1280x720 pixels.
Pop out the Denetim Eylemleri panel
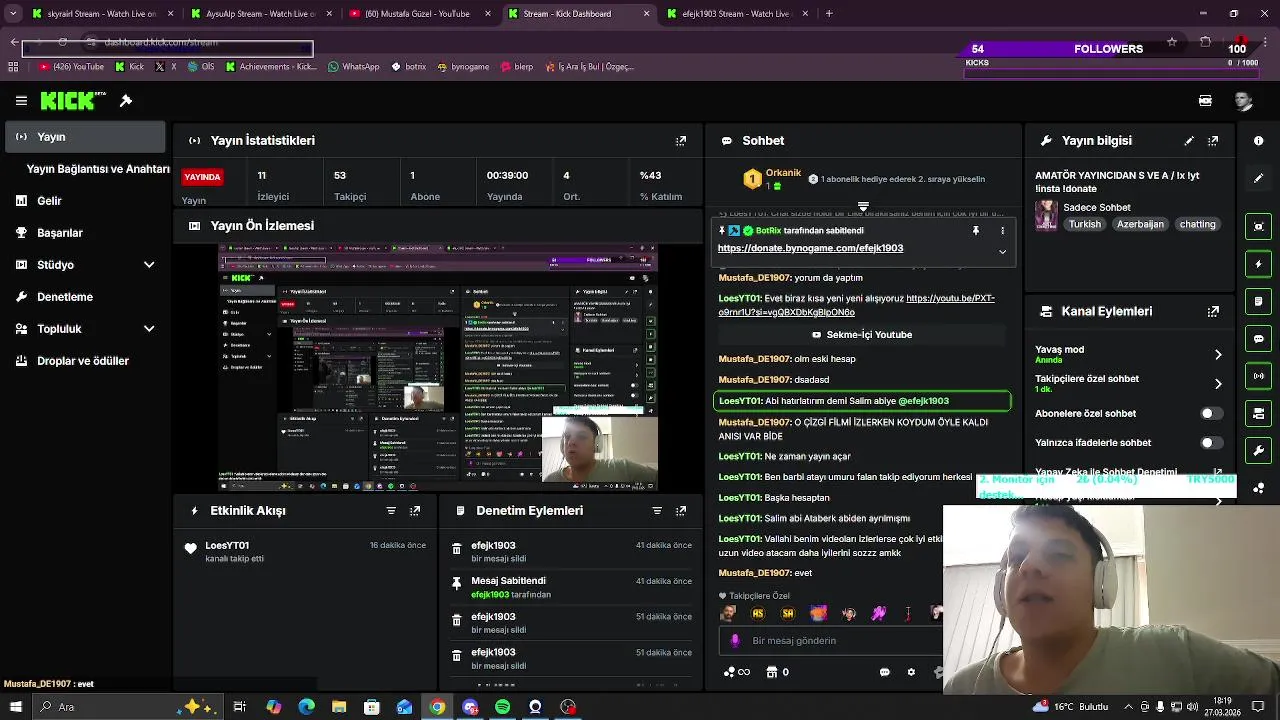(x=681, y=511)
